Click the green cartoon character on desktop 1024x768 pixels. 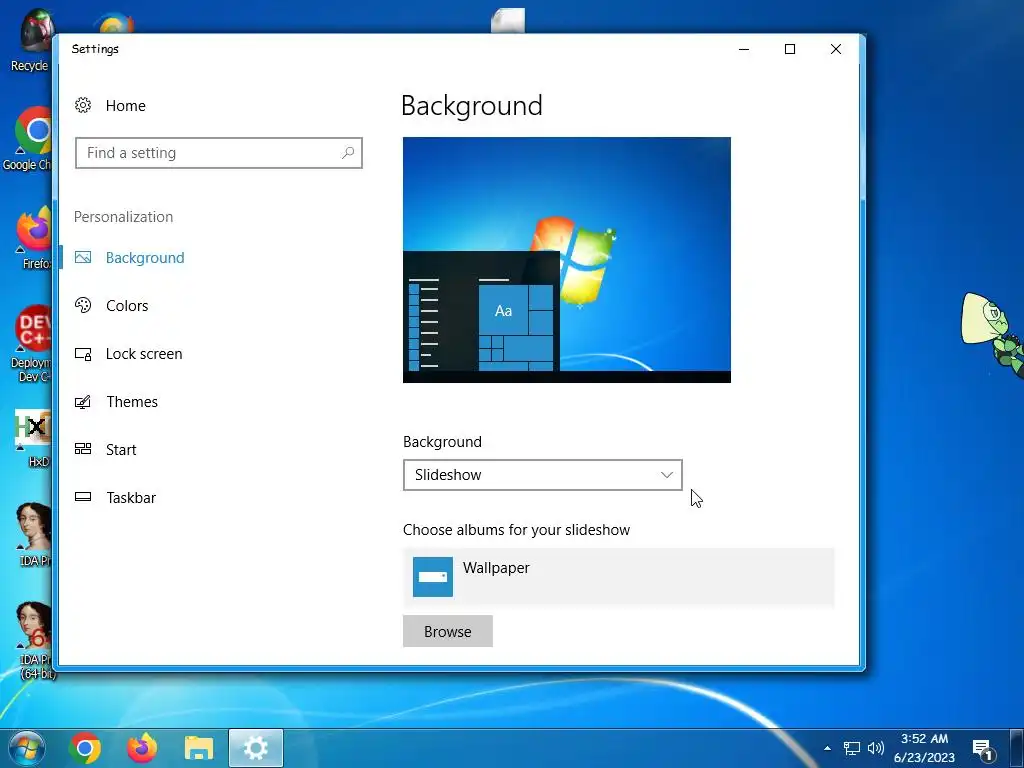(x=993, y=334)
